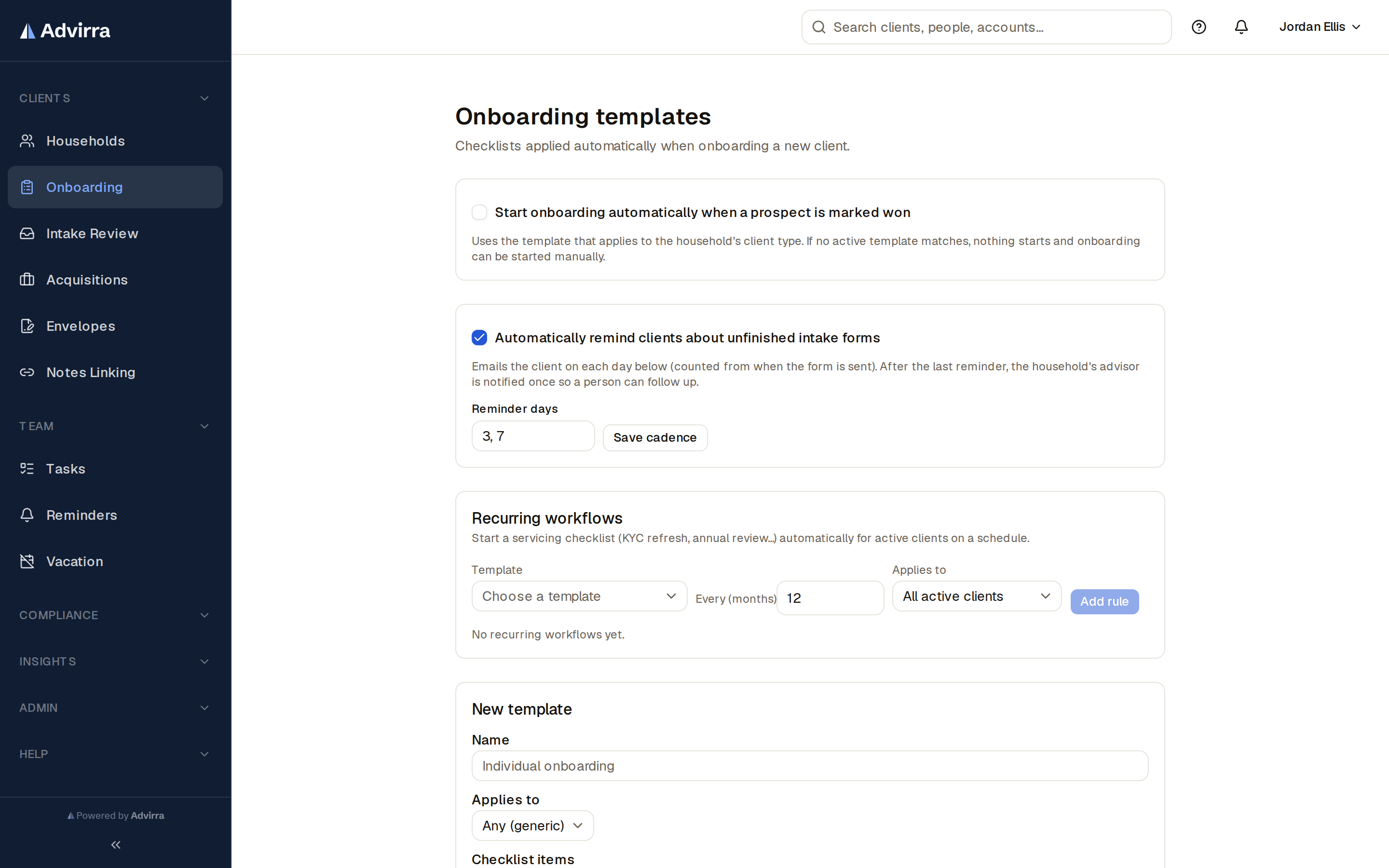Go to Households in sidebar

pyautogui.click(x=115, y=141)
